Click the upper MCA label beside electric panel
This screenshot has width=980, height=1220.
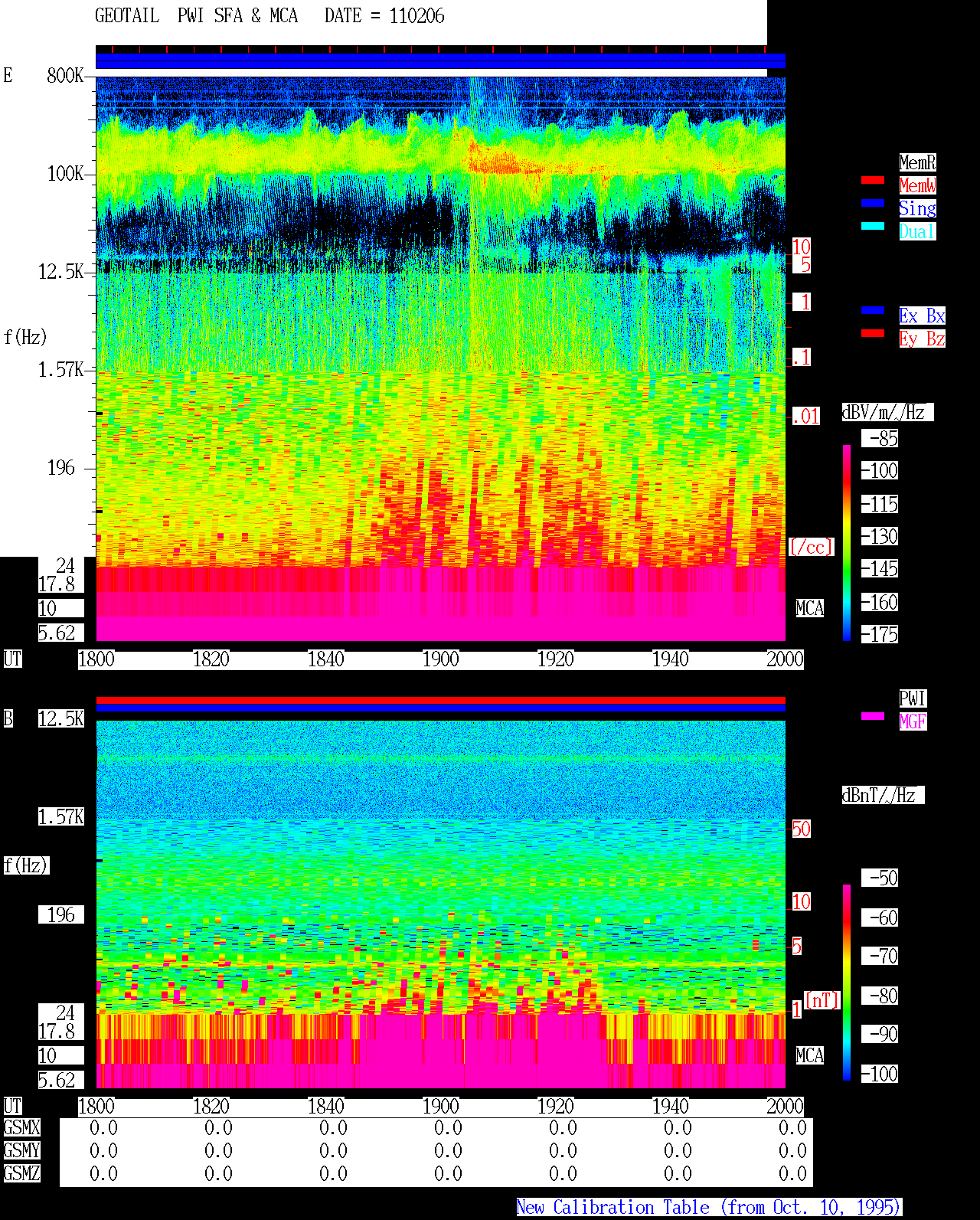pos(810,609)
